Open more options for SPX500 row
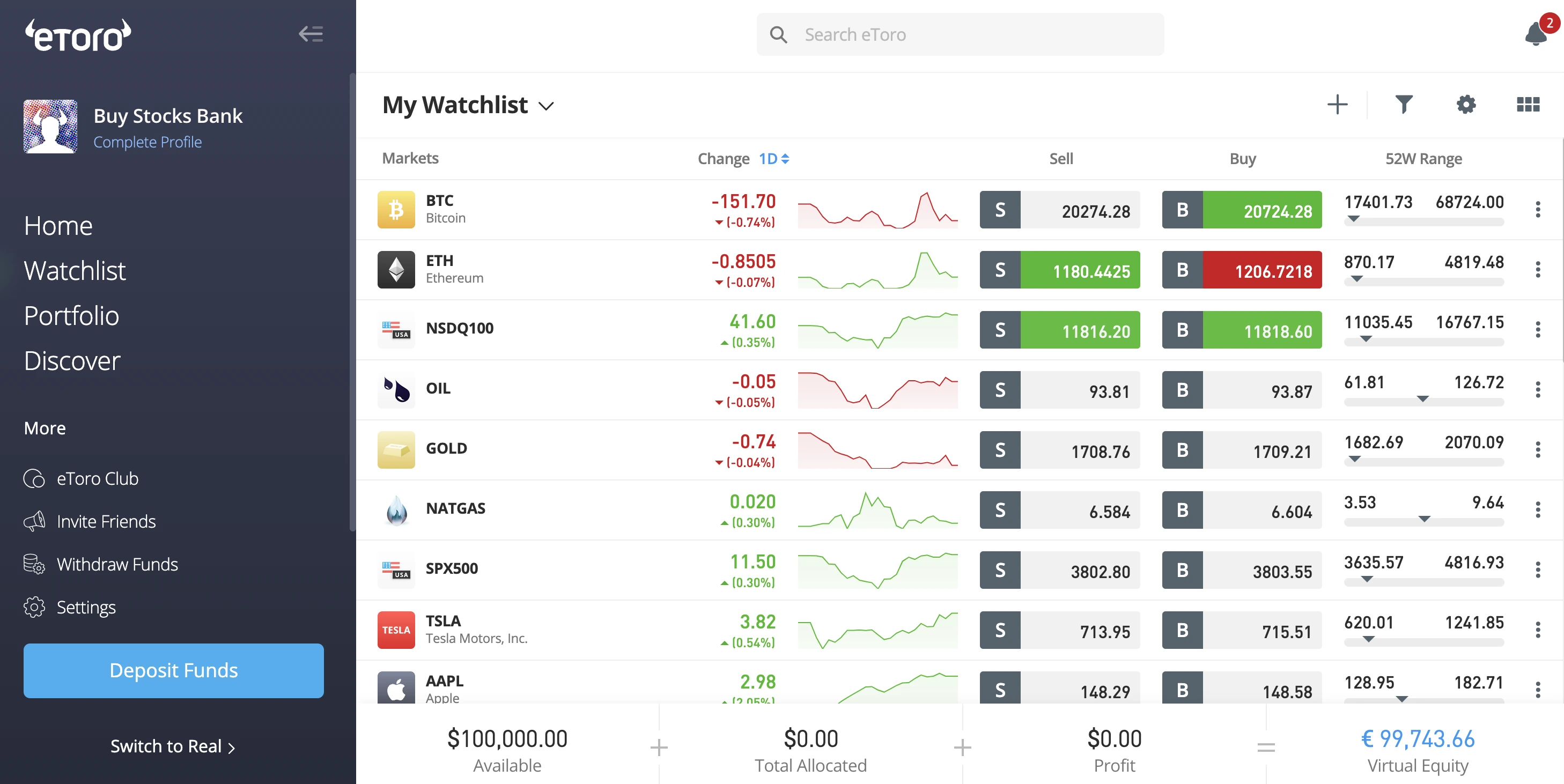The image size is (1564, 784). point(1537,570)
